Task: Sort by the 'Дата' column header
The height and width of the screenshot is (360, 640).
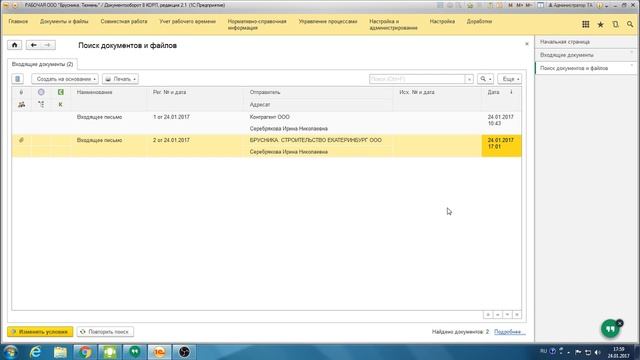Action: click(x=493, y=92)
